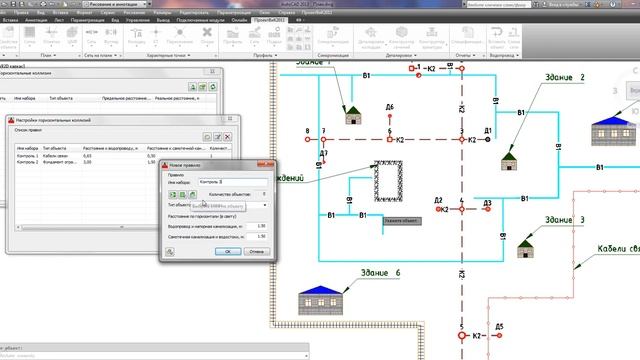The height and width of the screenshot is (360, 640).
Task: Expand the Профиль panel title
Action: tap(265, 55)
